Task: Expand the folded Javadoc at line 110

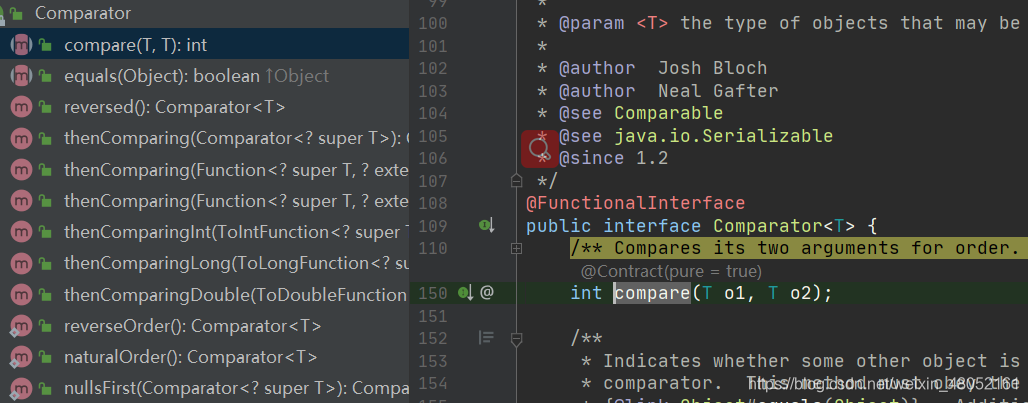Action: [516, 248]
